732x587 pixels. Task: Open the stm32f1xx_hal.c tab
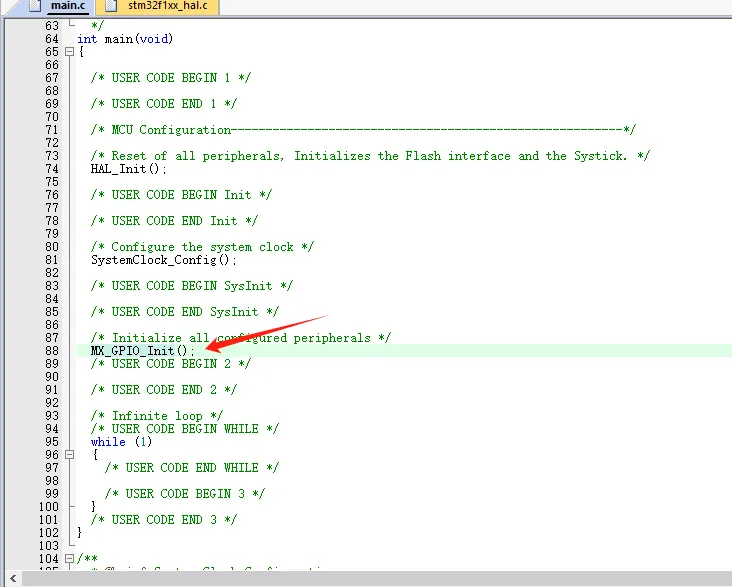[166, 7]
